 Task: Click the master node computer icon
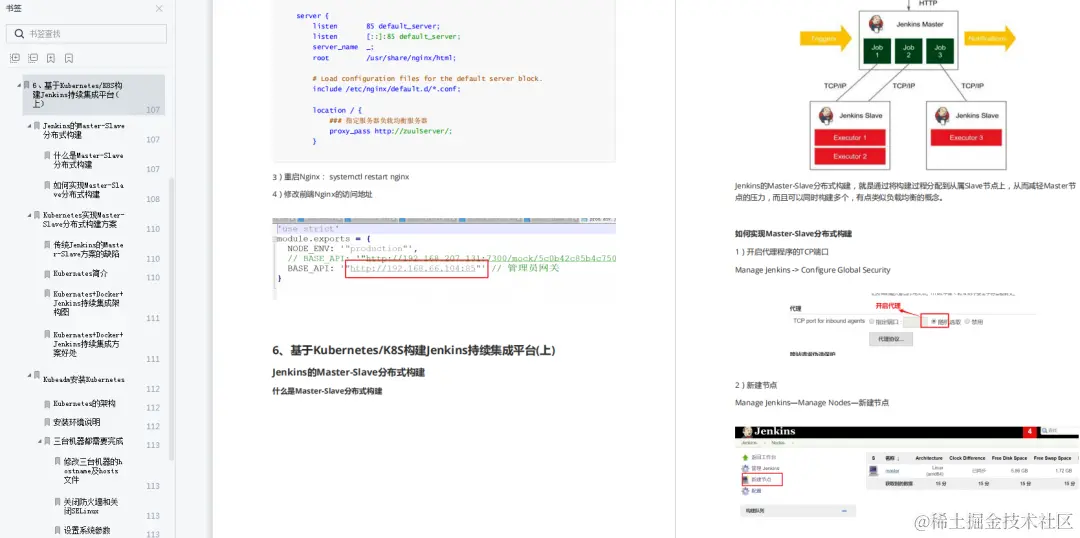click(873, 471)
